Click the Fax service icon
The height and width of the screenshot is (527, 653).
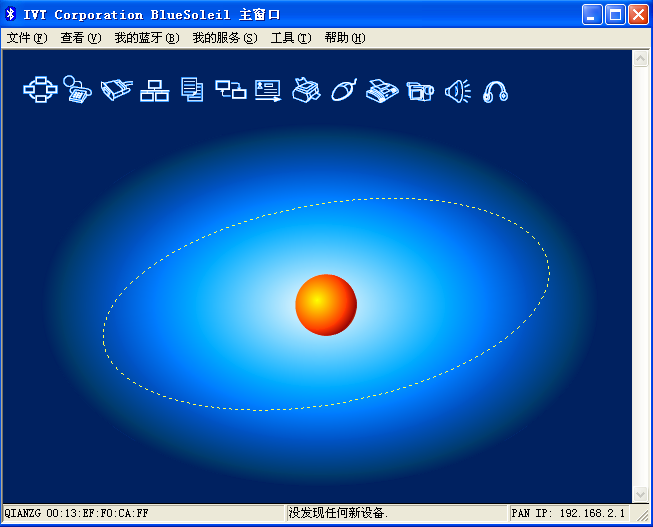382,90
